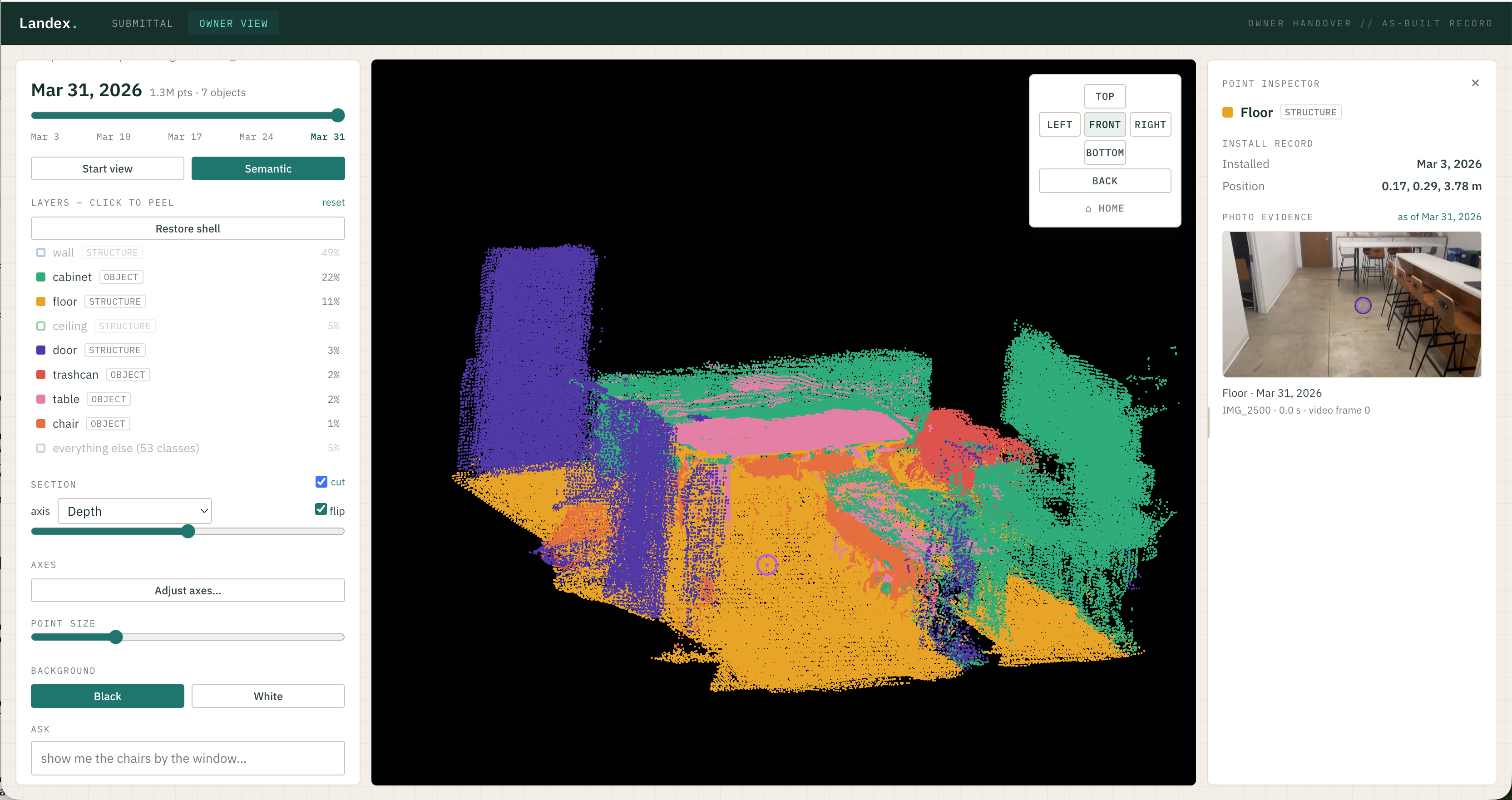
Task: Select the FRONT camera view
Action: point(1105,124)
